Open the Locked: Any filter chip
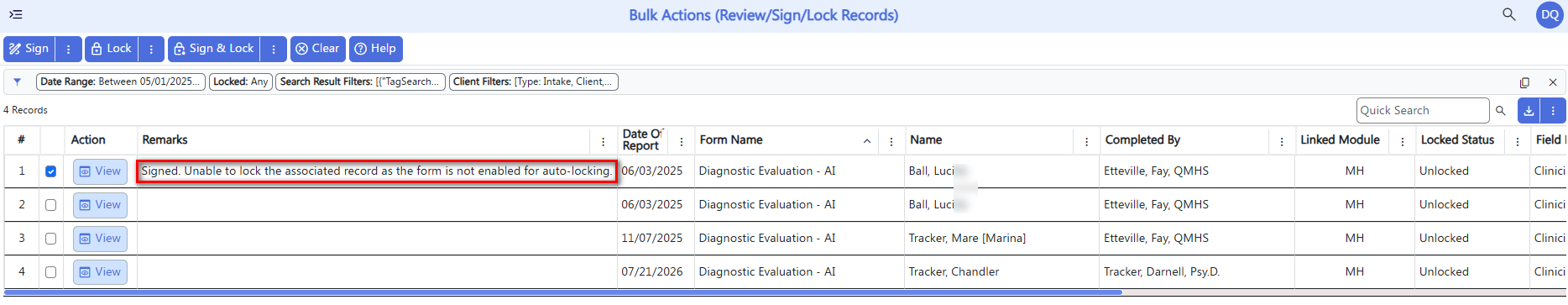The image size is (1568, 305). point(241,82)
